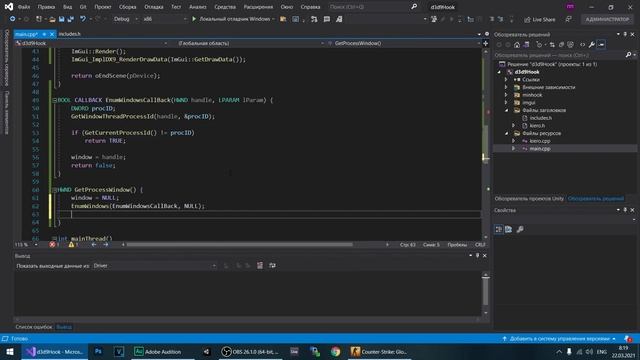Viewport: 640px width, 360px height.
Task: Collapse the GetProcessWindow function fold
Action: coord(54,190)
